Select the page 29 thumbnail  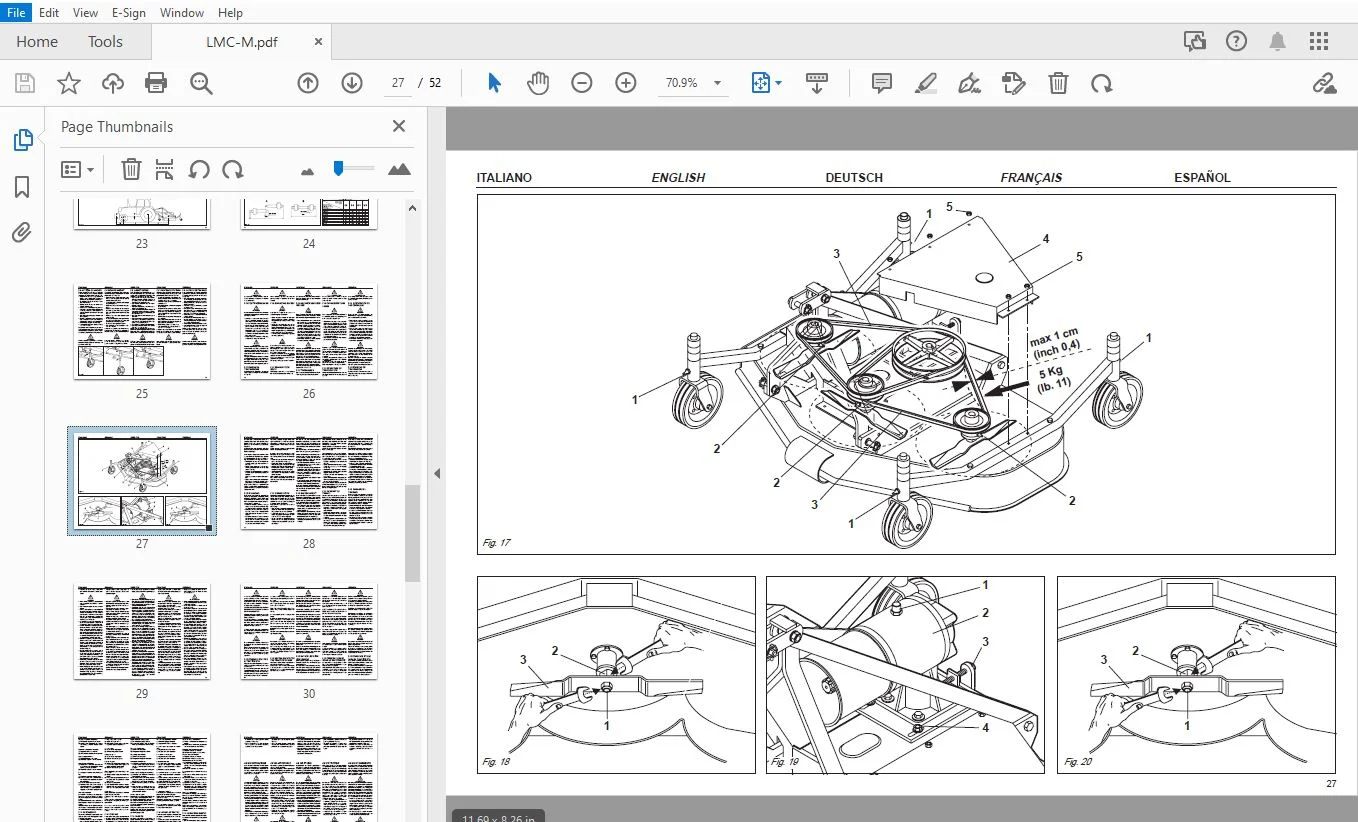142,631
